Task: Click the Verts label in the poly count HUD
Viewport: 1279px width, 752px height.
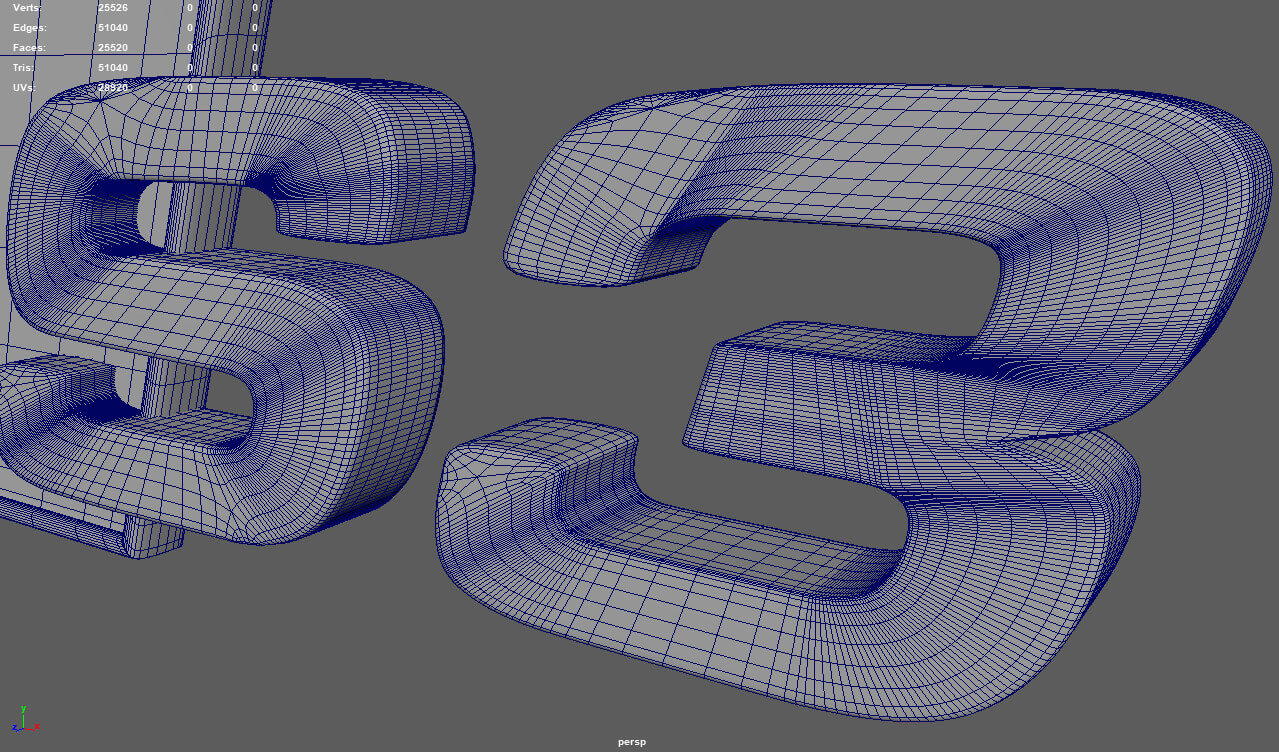Action: pos(27,8)
